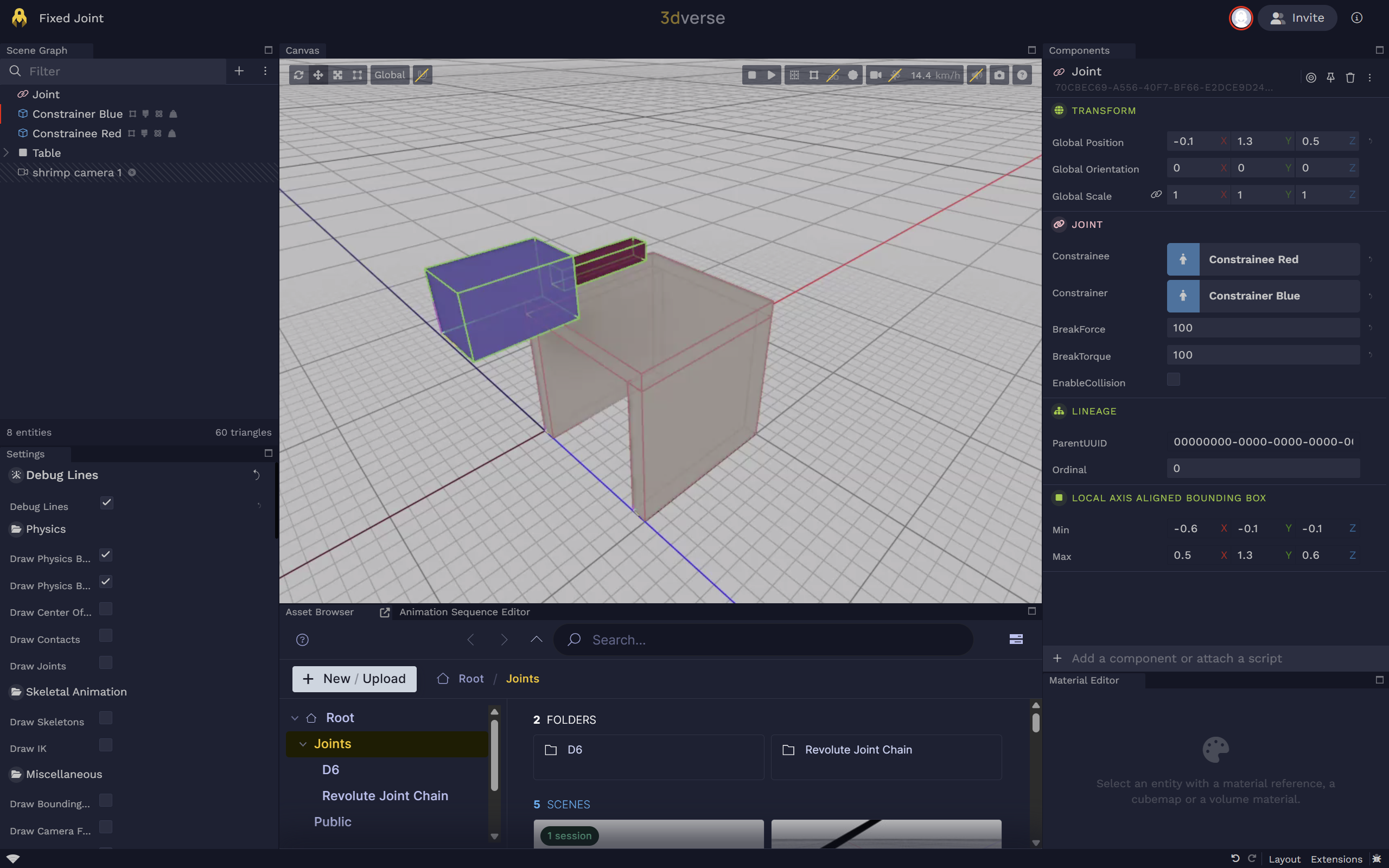
Task: Click the solid octagon shape icon in toolbar
Action: pos(852,75)
